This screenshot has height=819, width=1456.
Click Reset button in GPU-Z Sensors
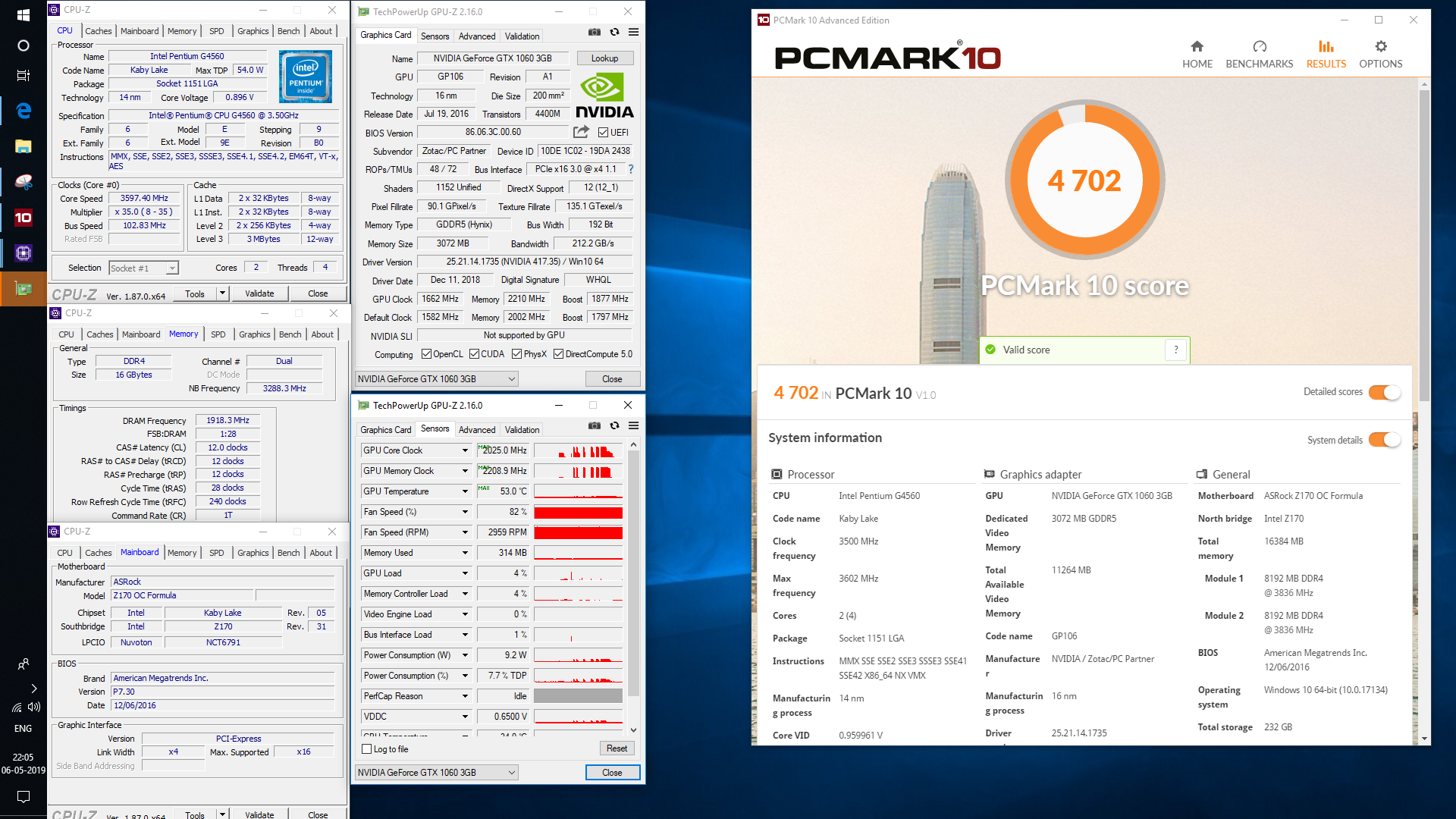[x=617, y=748]
